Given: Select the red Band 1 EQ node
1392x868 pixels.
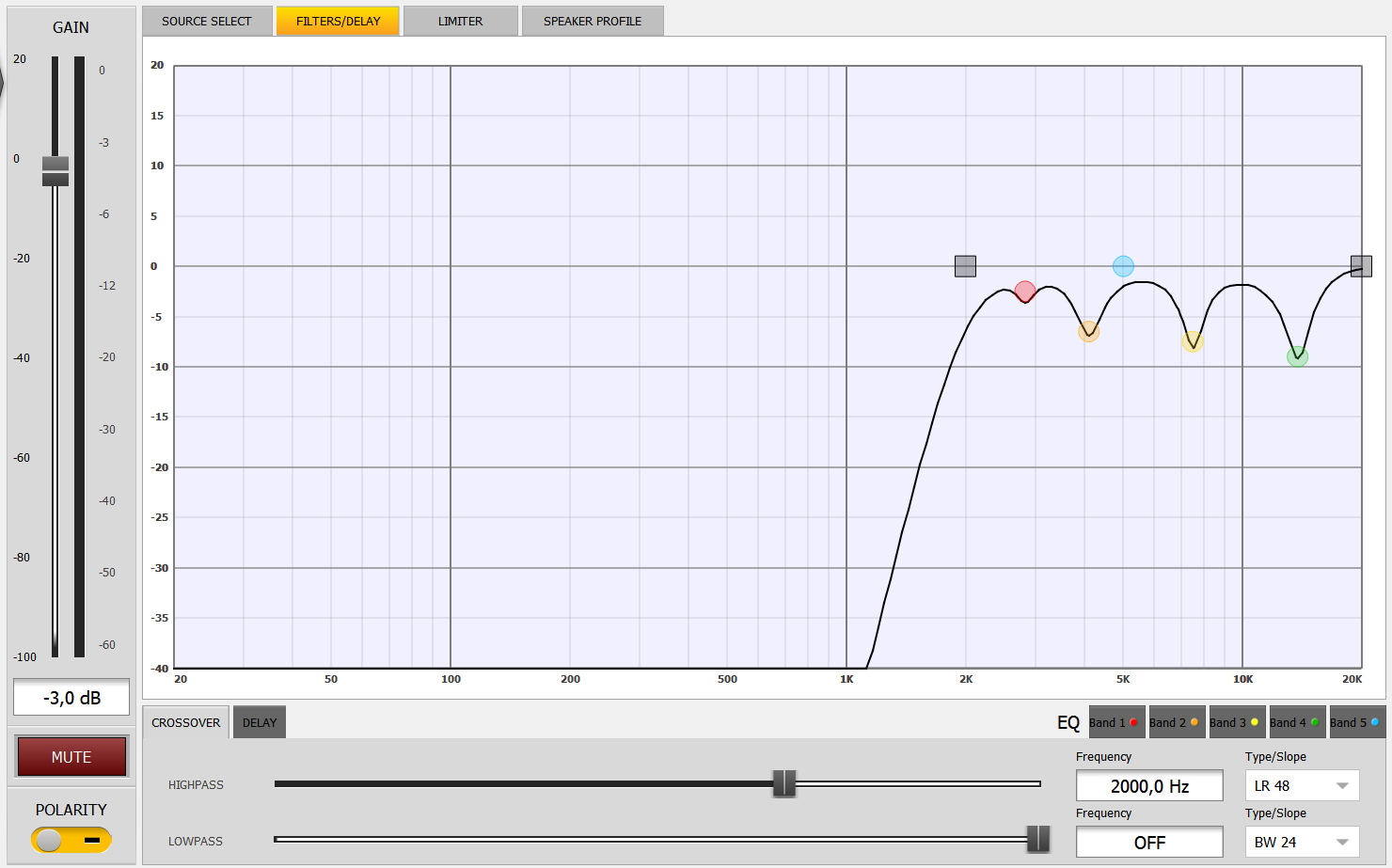Looking at the screenshot, I should (x=1025, y=292).
